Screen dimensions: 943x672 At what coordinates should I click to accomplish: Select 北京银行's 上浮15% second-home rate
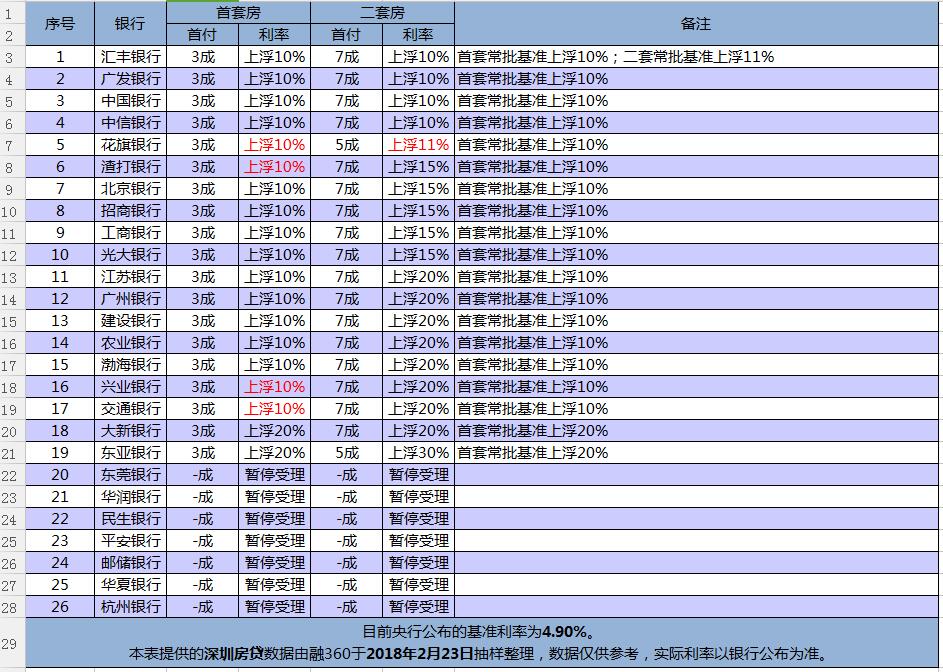coord(419,189)
